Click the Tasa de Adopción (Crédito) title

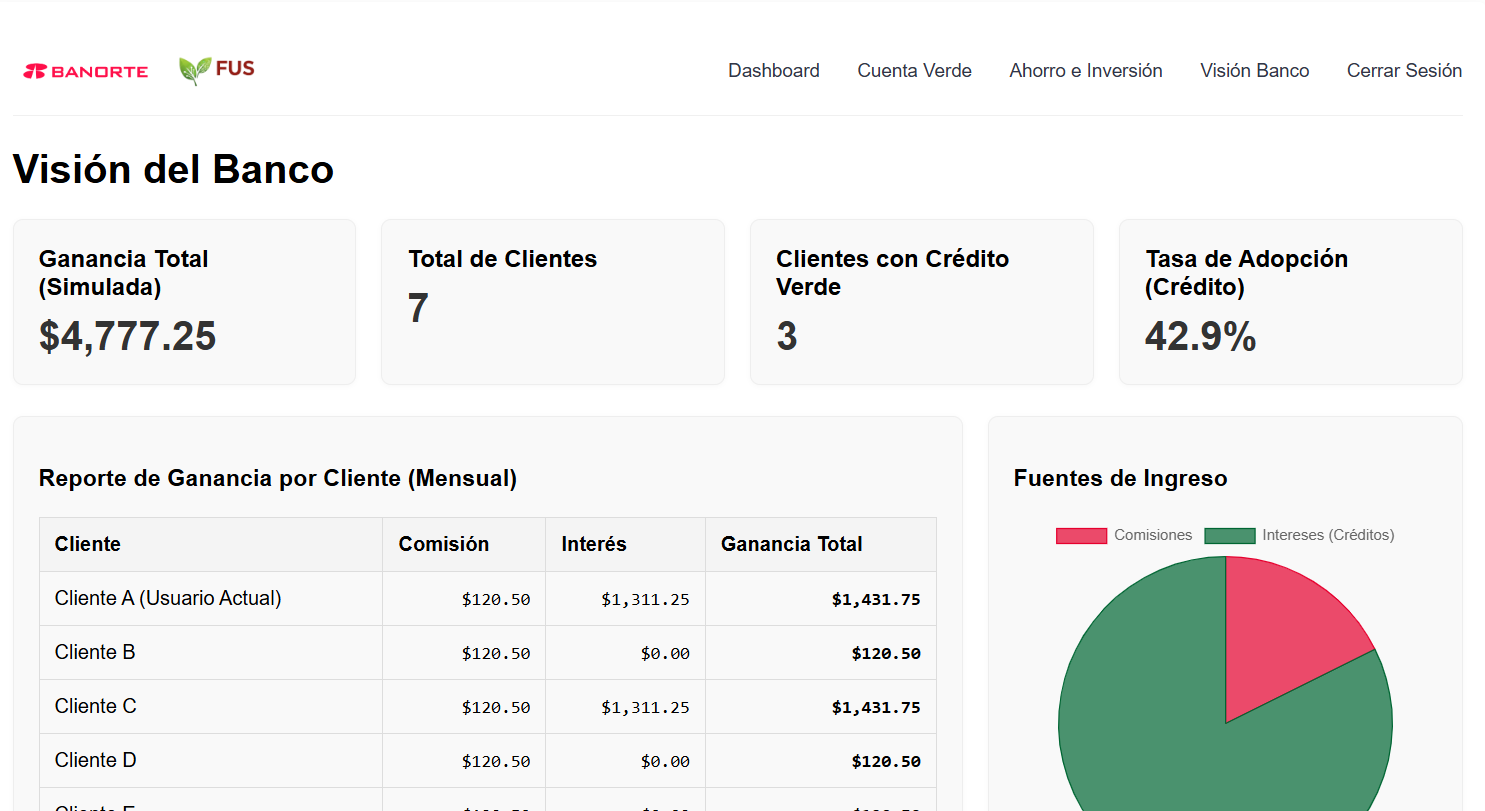pyautogui.click(x=1246, y=273)
